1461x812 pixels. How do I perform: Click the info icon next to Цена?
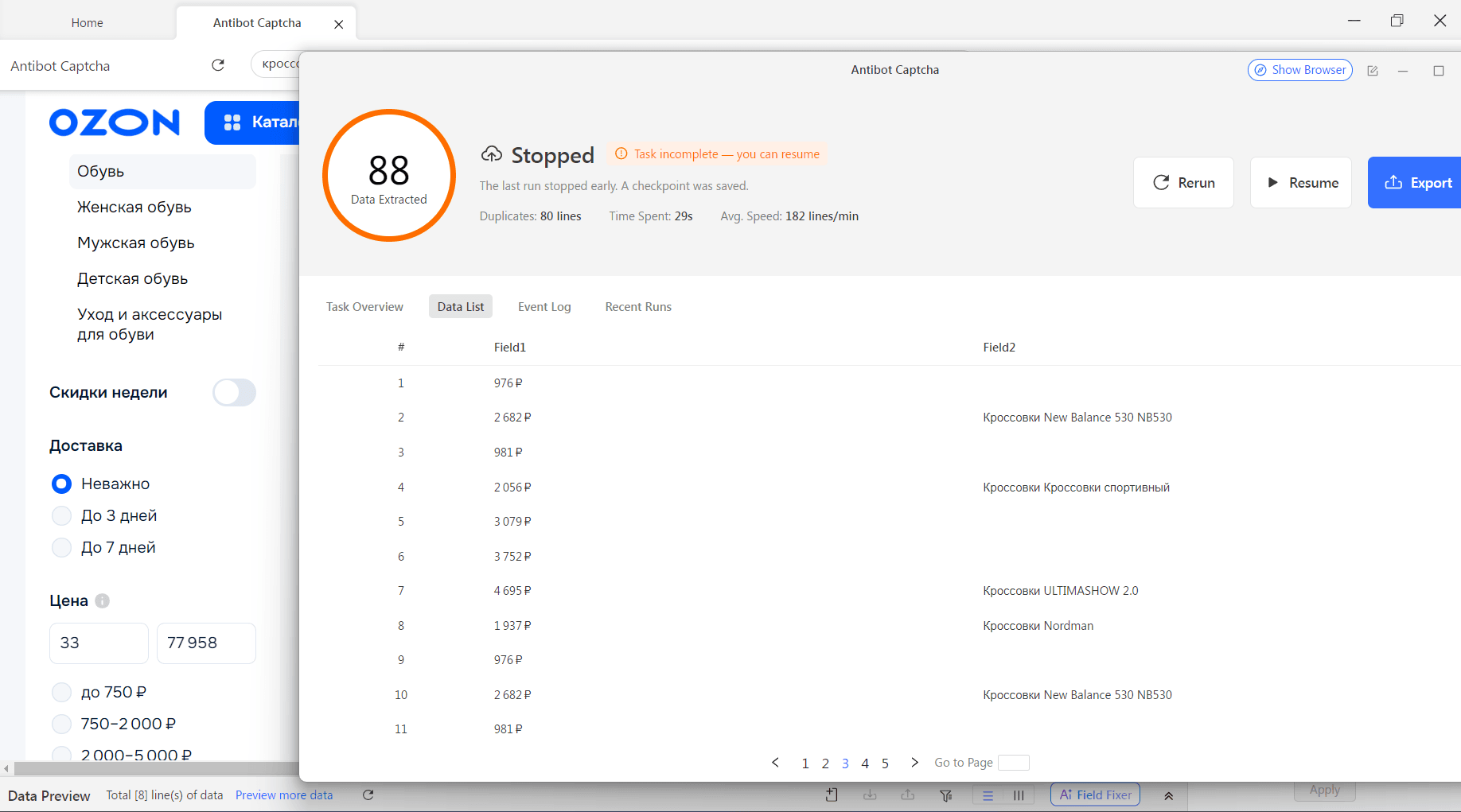[103, 601]
